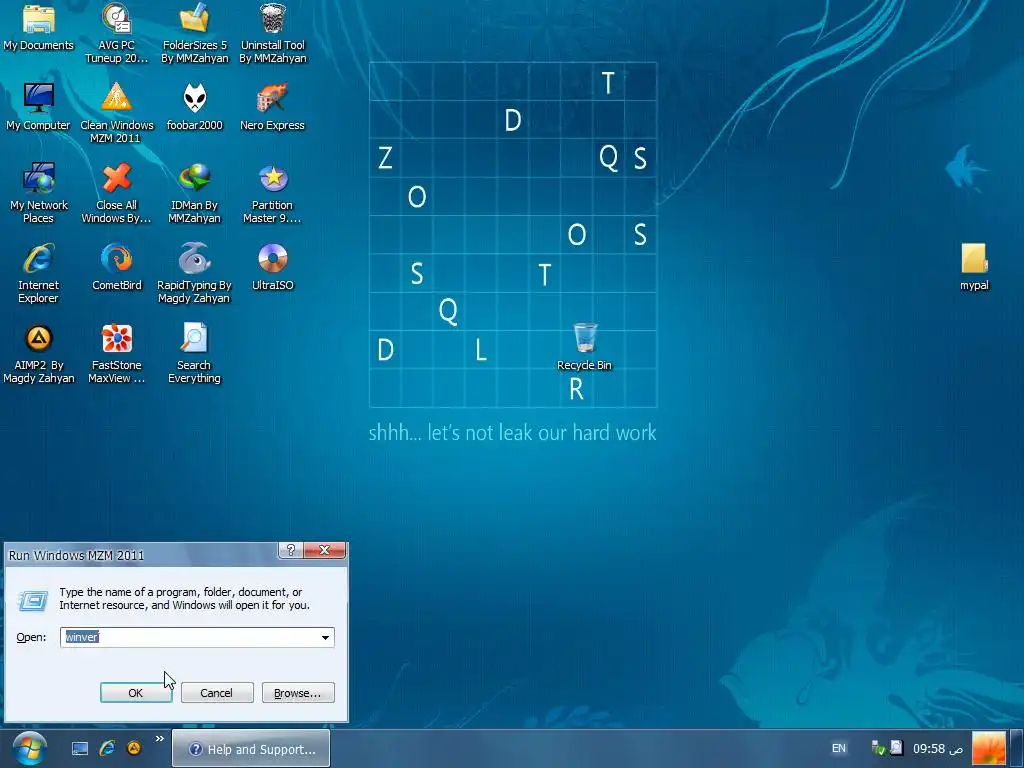Click the Uninstall Tool desktop icon
The width and height of the screenshot is (1024, 768).
(272, 33)
